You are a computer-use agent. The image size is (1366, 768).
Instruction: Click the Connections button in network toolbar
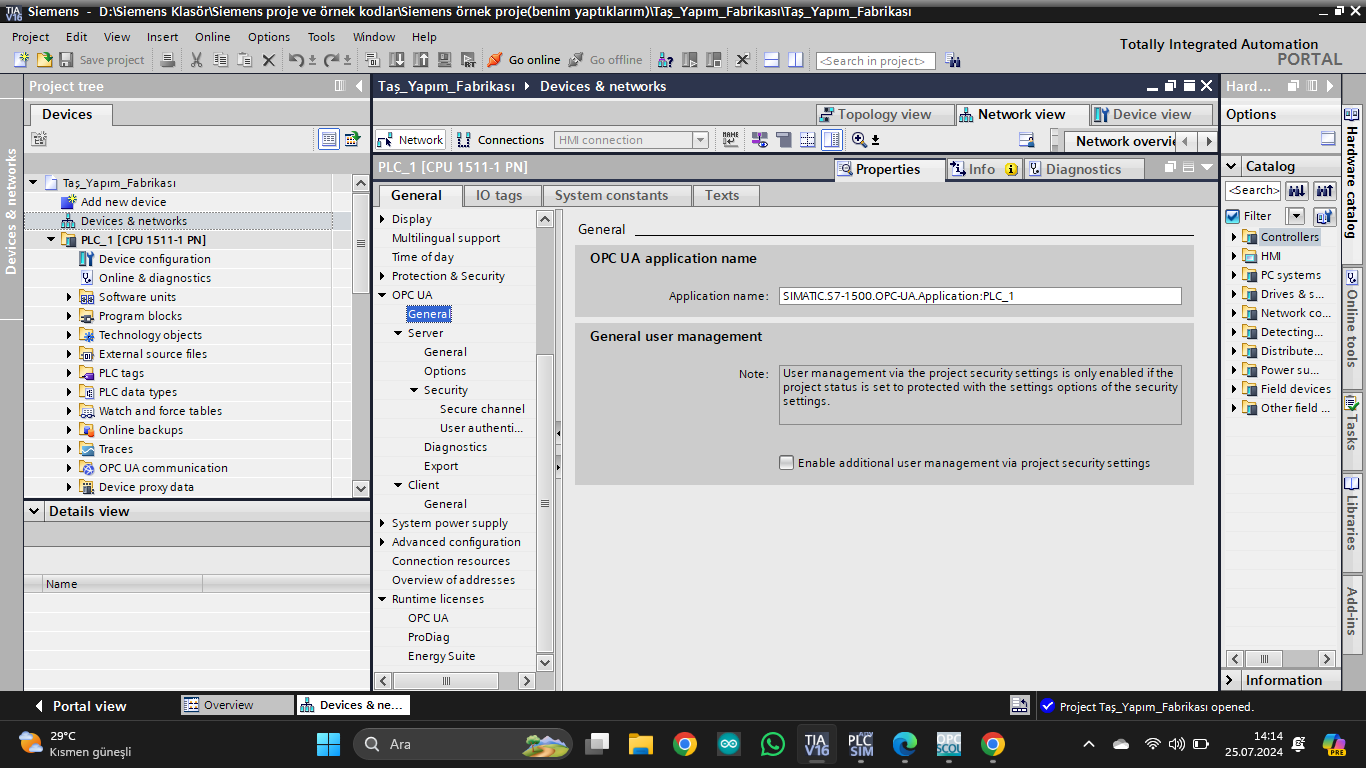point(501,140)
